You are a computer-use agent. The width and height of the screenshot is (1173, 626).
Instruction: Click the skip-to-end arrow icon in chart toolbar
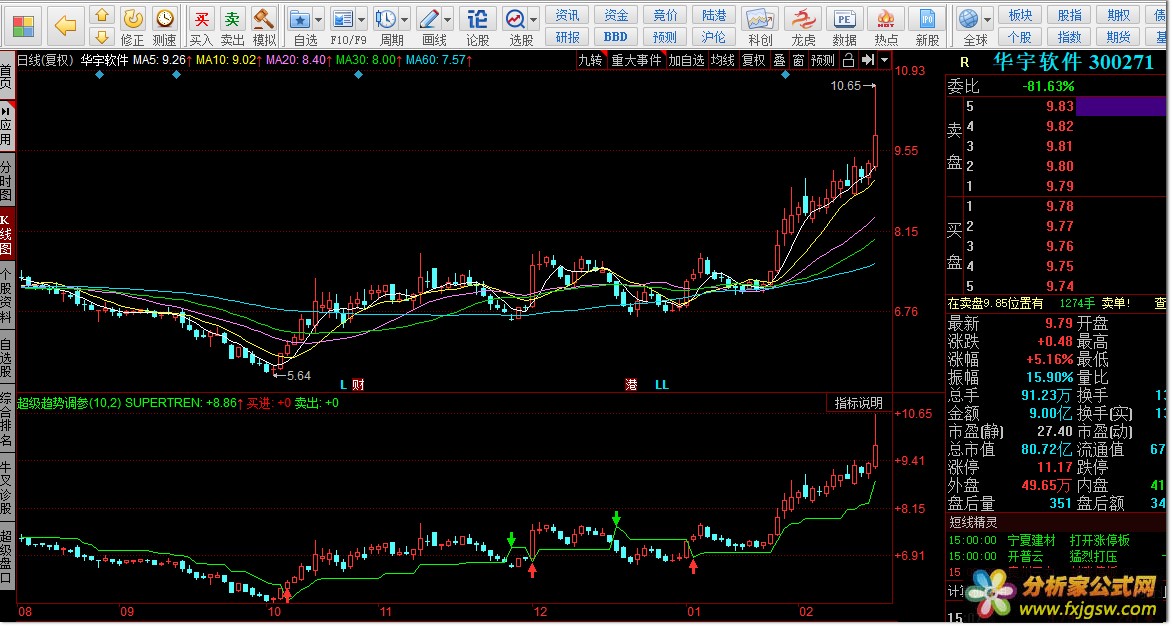coord(868,60)
